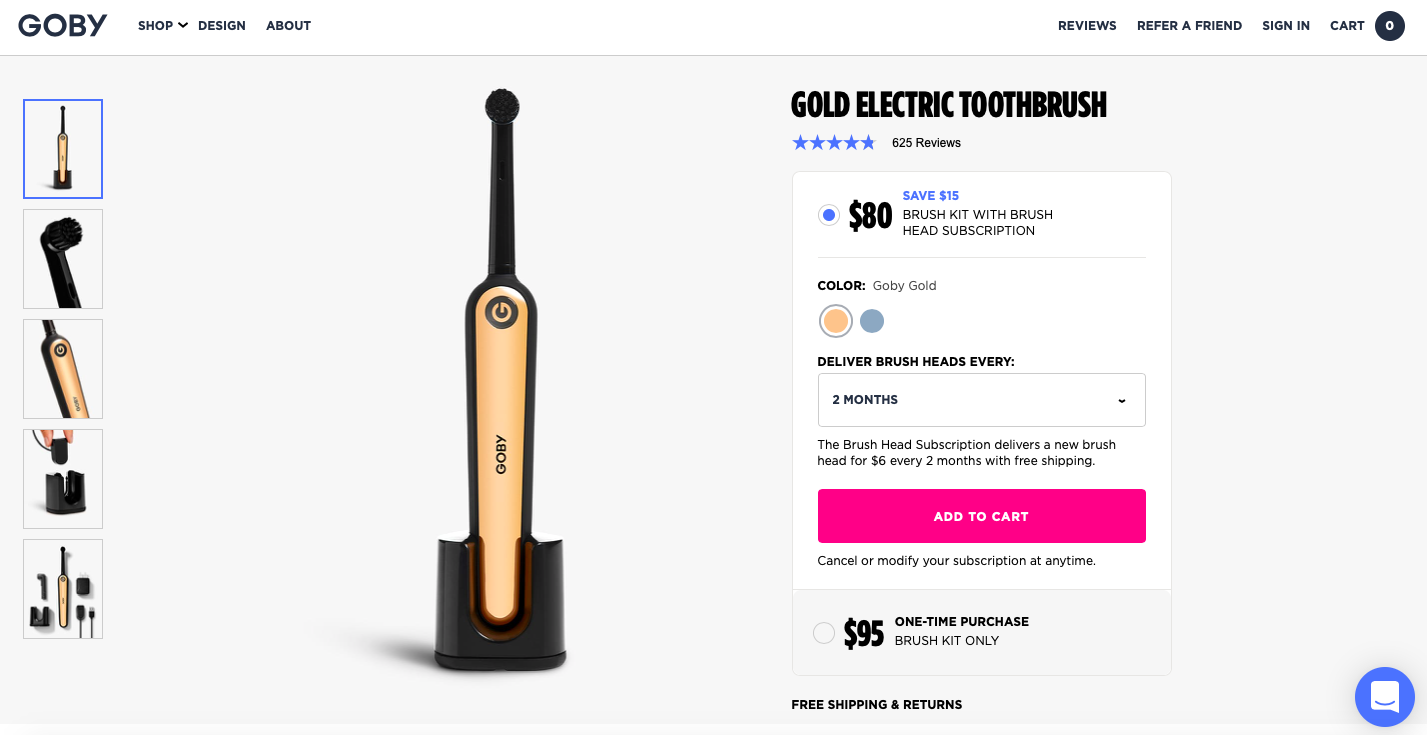The height and width of the screenshot is (735, 1427).
Task: Select the full kit contents thumbnail
Action: 63,589
